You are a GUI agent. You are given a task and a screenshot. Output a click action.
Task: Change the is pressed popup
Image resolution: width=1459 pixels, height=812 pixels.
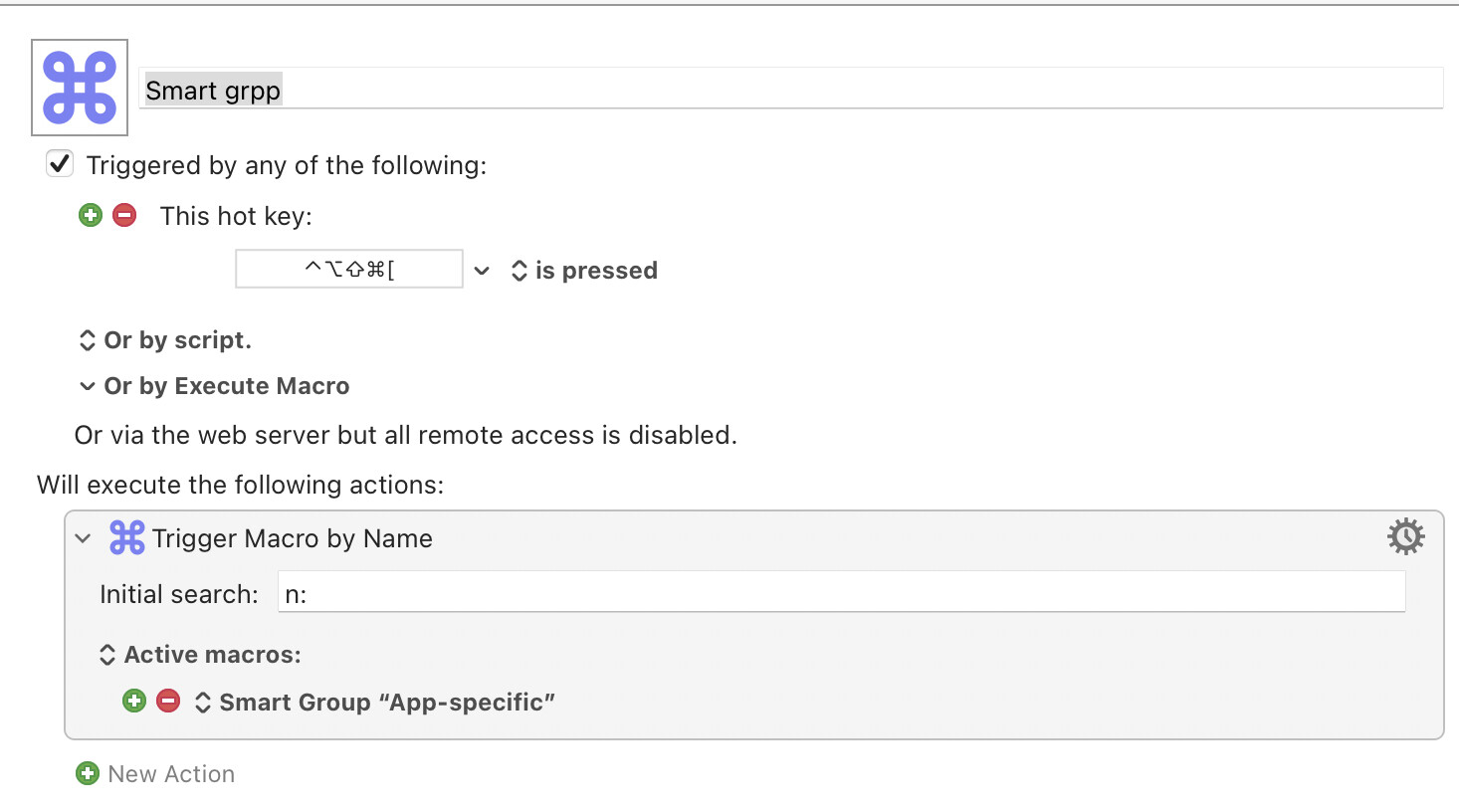(x=584, y=271)
